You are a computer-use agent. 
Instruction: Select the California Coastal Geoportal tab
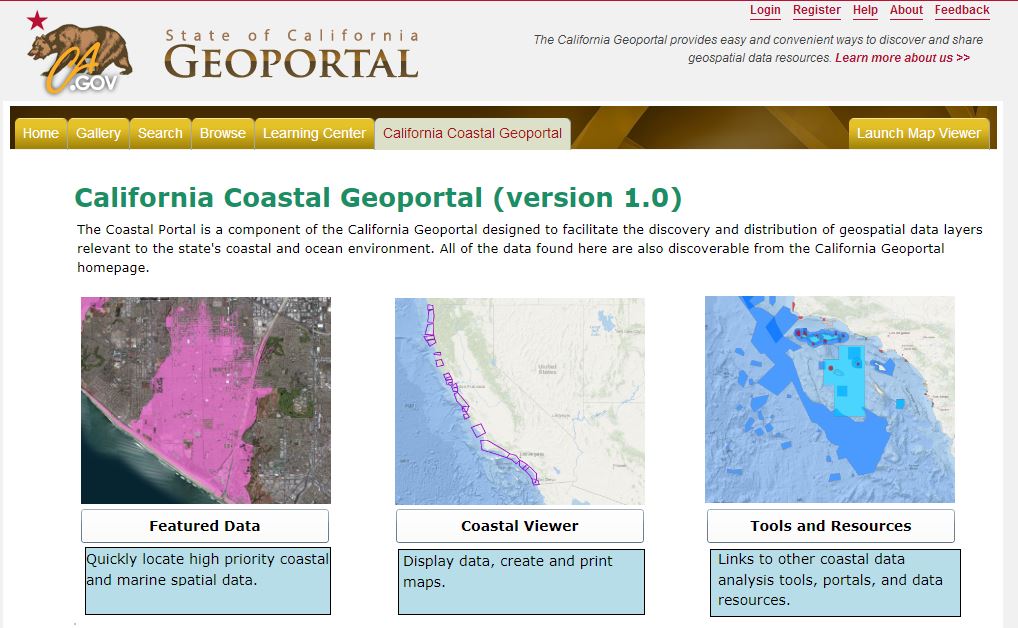click(x=473, y=133)
